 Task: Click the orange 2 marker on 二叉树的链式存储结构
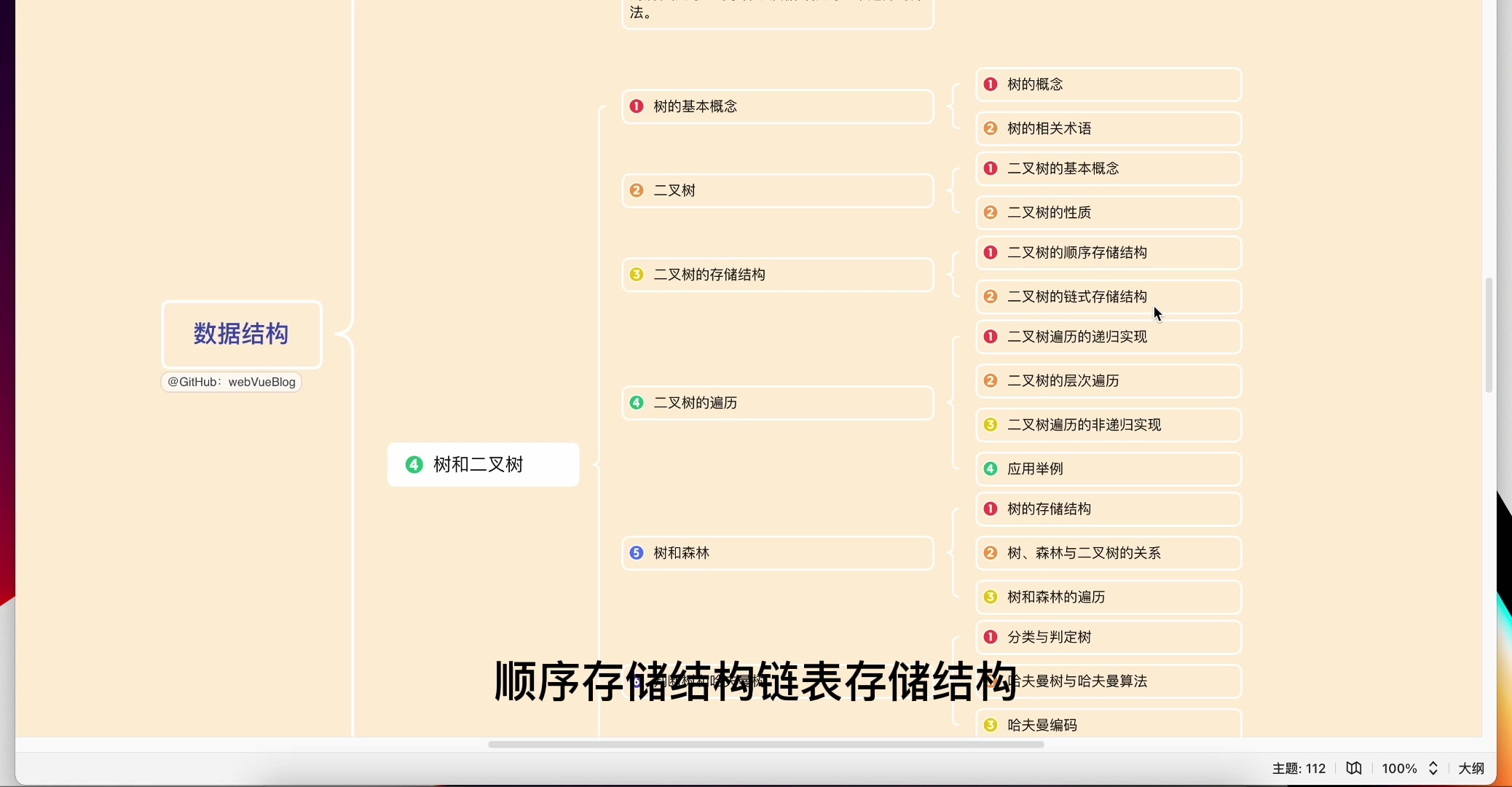point(991,297)
